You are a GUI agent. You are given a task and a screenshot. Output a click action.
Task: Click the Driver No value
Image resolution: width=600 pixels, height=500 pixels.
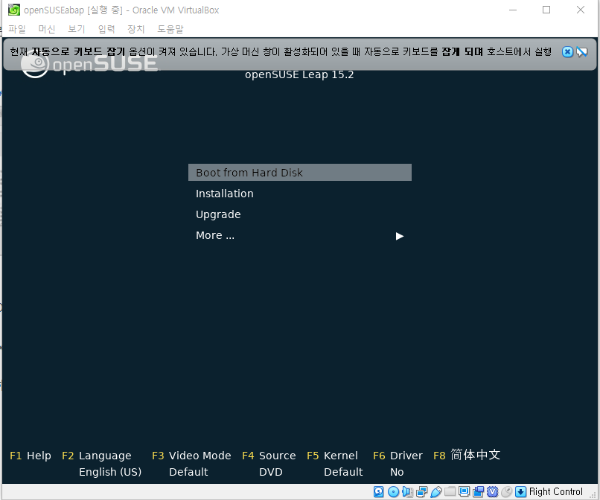click(x=397, y=472)
